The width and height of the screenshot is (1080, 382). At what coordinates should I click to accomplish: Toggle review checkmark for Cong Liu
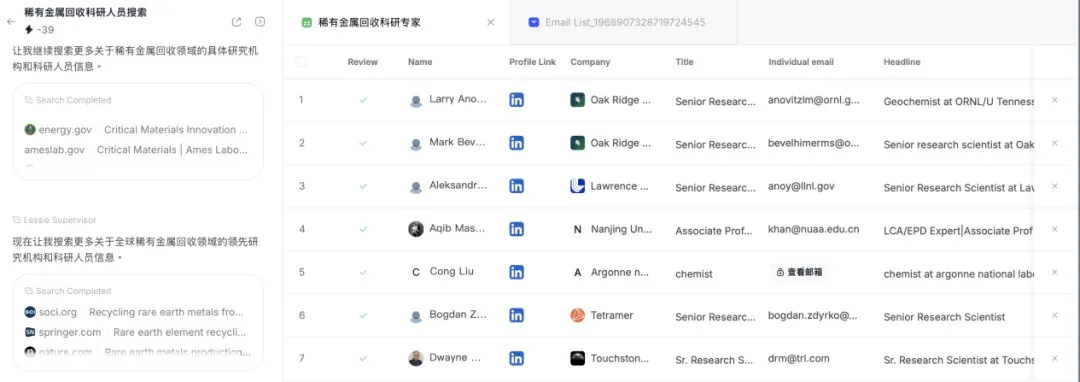coord(363,272)
